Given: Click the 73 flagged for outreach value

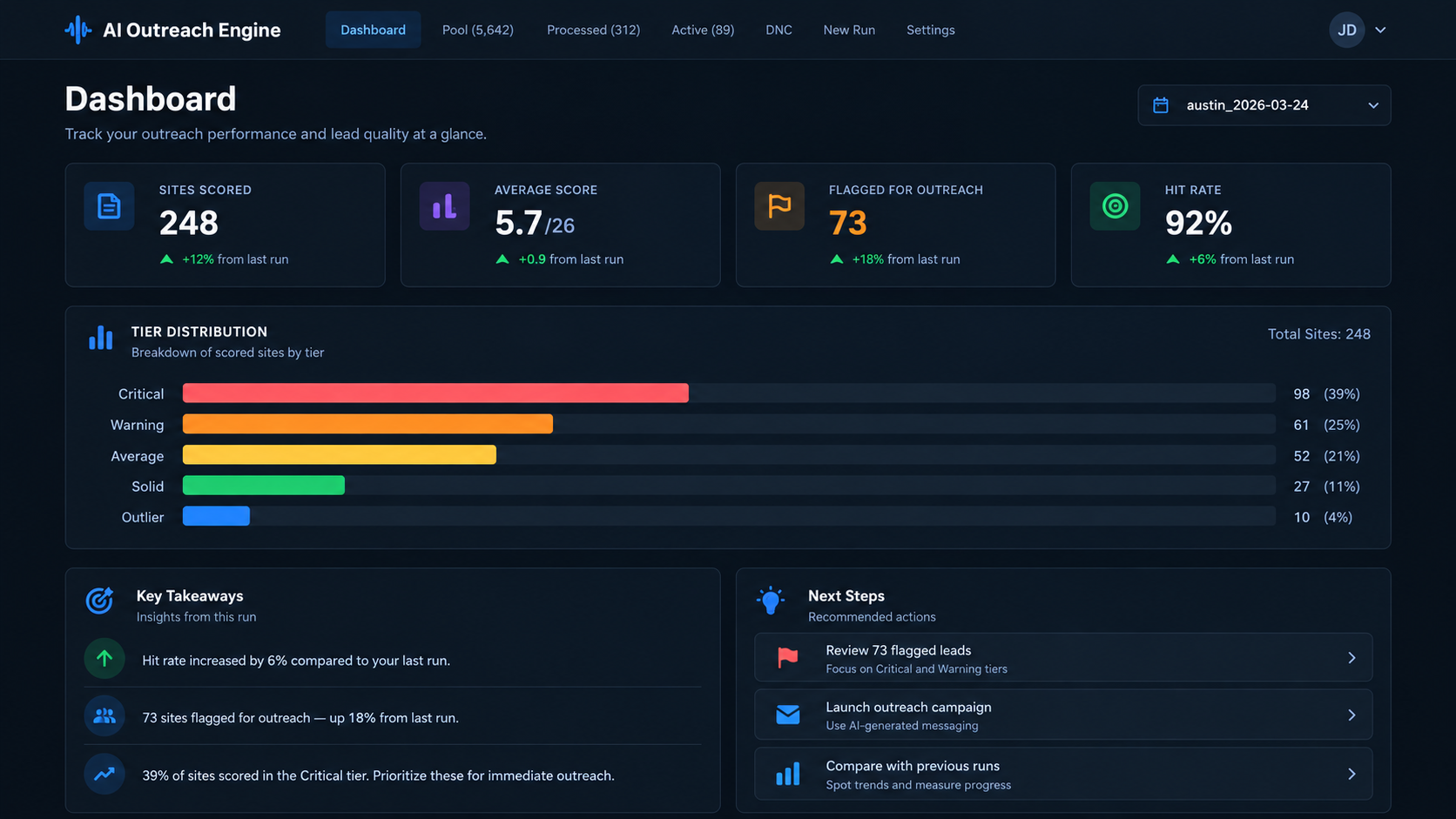Looking at the screenshot, I should (x=847, y=224).
